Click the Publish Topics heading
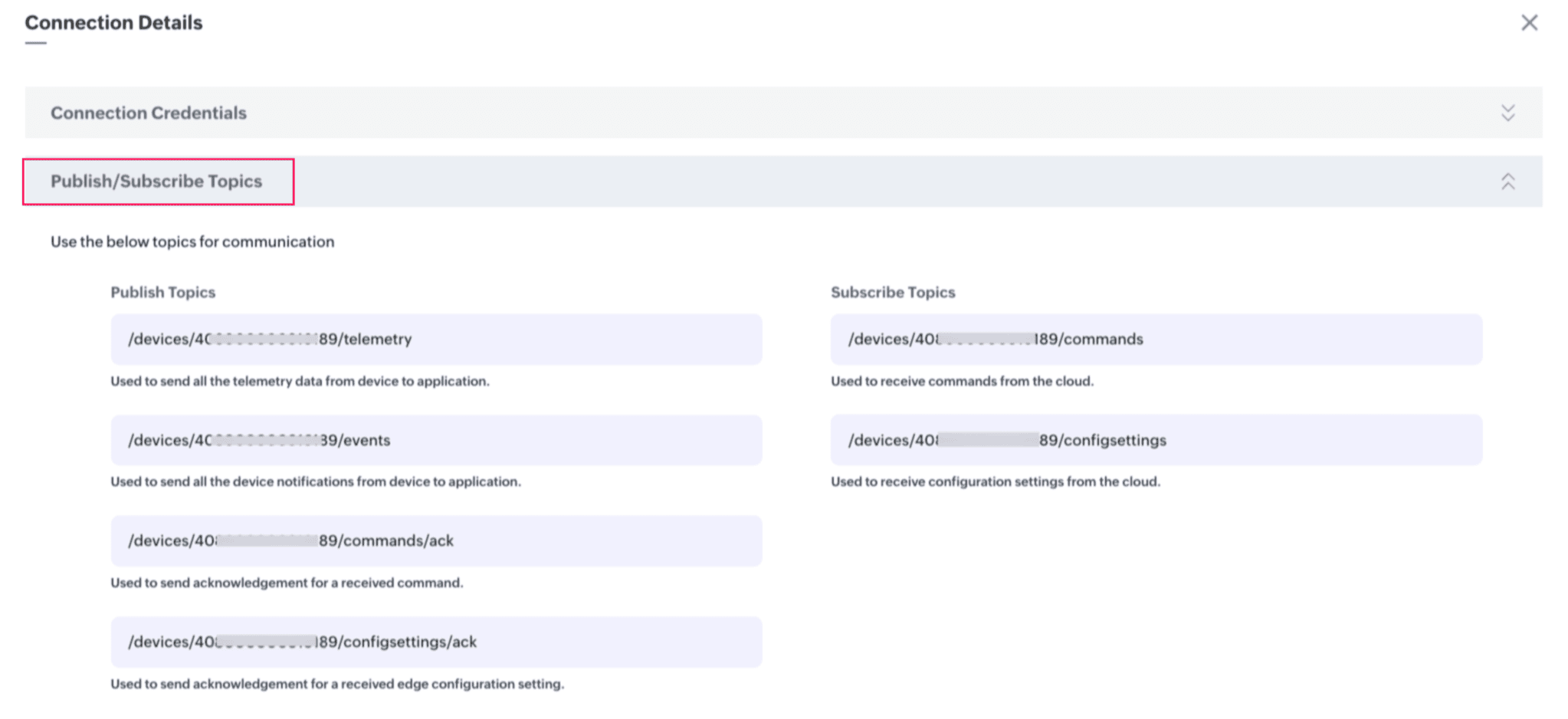Screen dimensions: 1568x719 click(162, 292)
